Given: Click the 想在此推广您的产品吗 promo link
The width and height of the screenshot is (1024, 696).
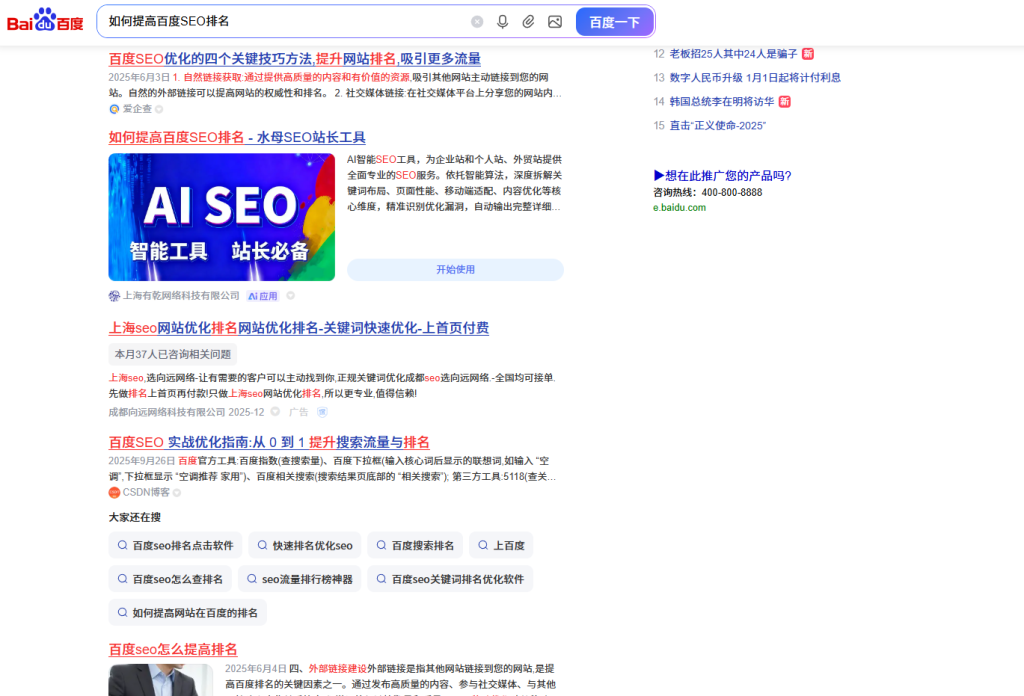Looking at the screenshot, I should click(721, 174).
